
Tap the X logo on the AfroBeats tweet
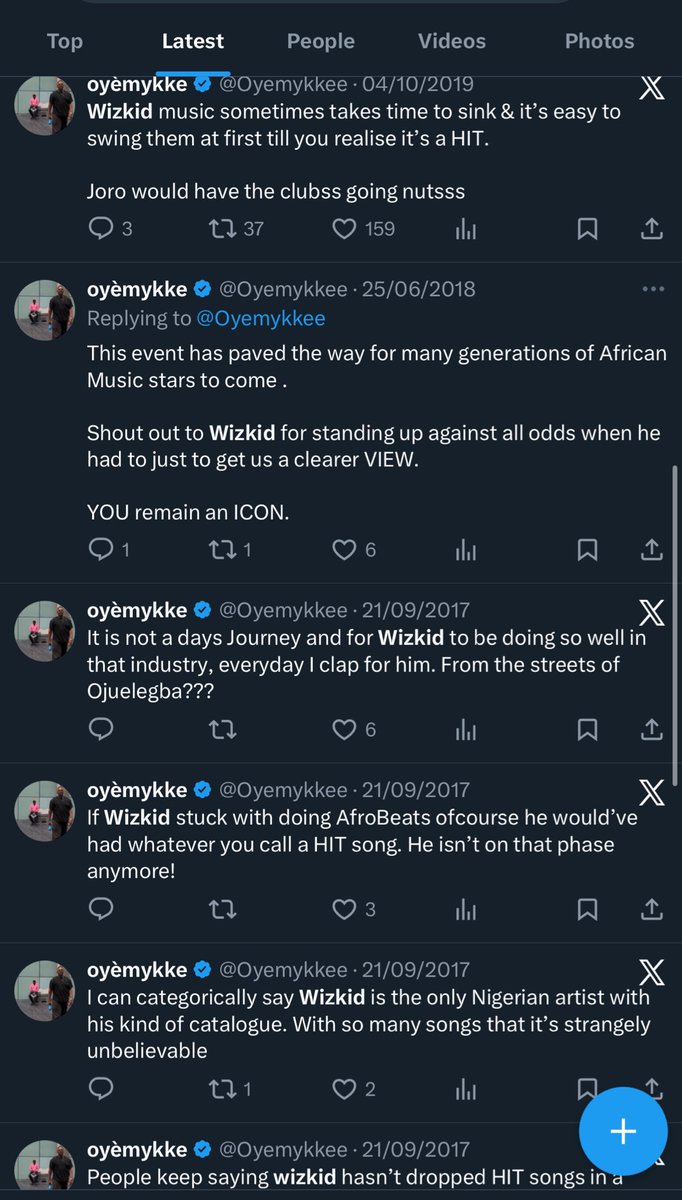651,794
